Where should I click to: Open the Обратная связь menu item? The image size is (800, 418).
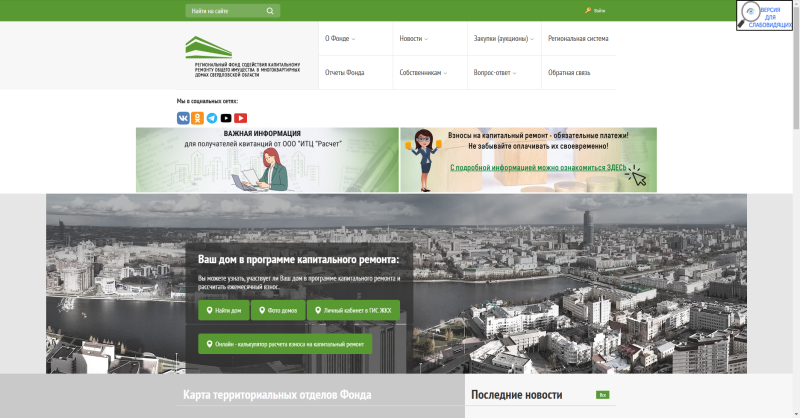pos(569,72)
